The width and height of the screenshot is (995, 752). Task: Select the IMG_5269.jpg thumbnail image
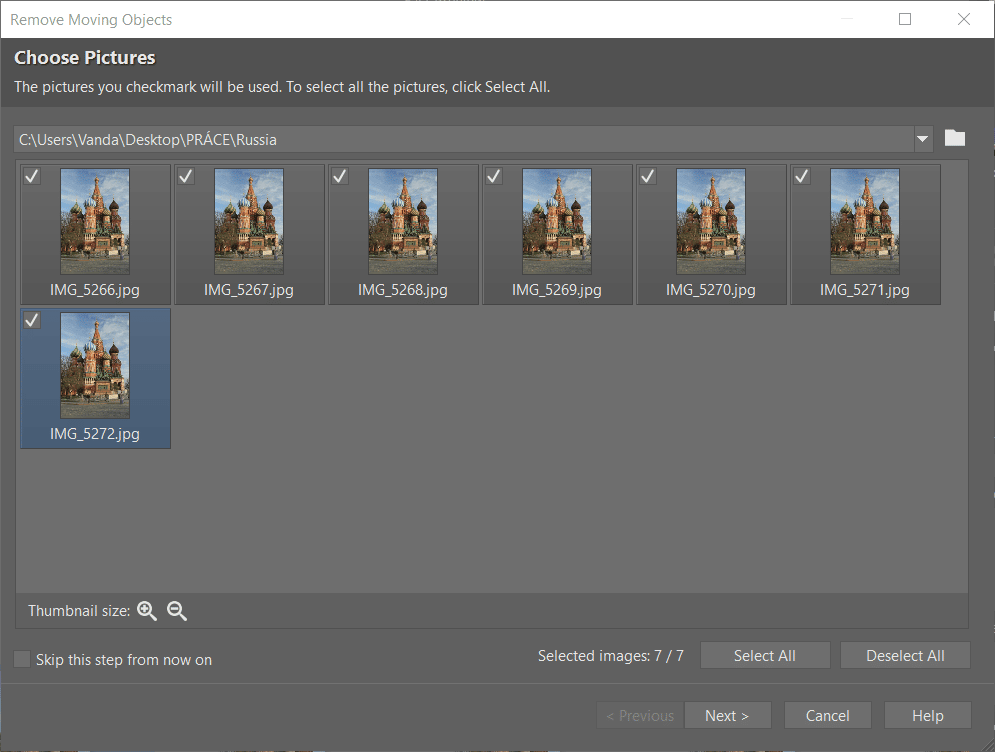click(557, 221)
